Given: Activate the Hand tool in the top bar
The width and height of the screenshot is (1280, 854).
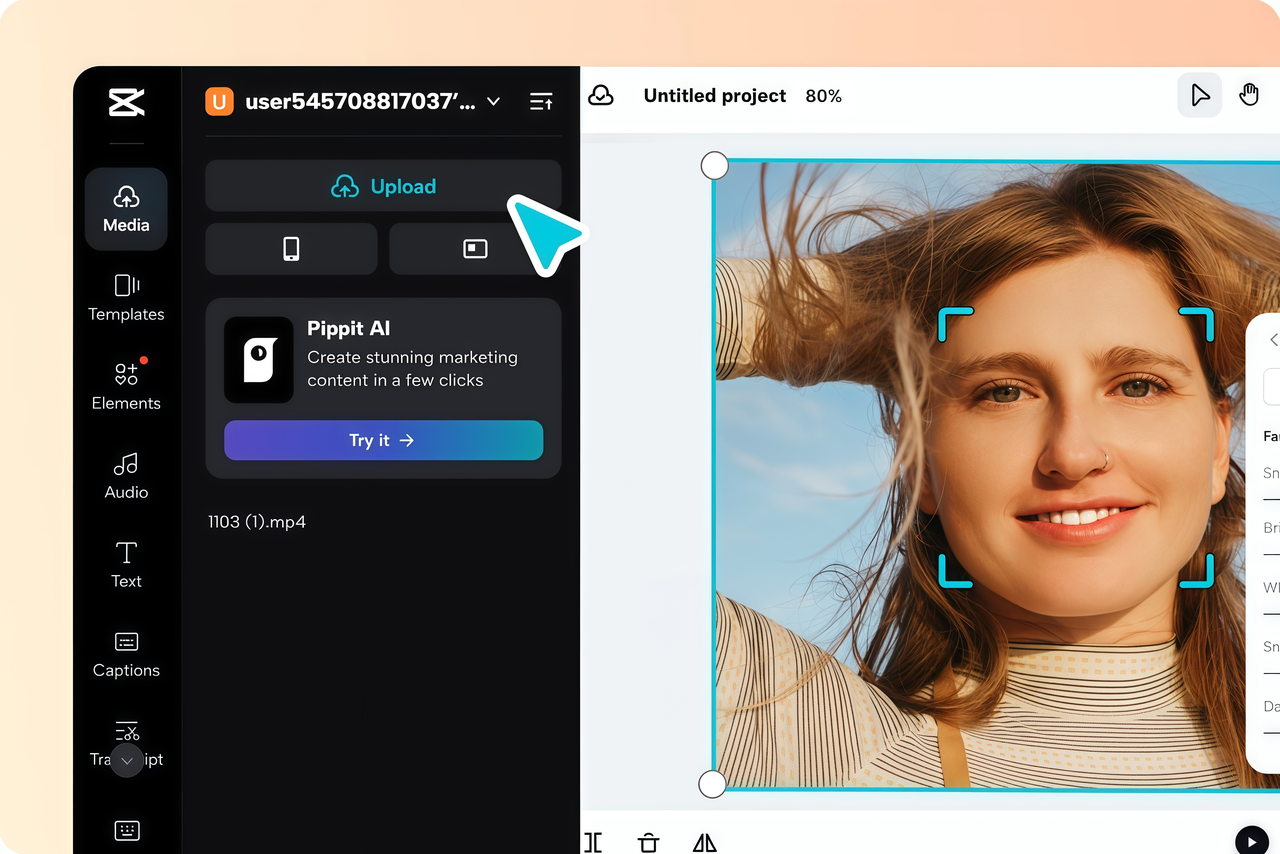Looking at the screenshot, I should point(1249,94).
